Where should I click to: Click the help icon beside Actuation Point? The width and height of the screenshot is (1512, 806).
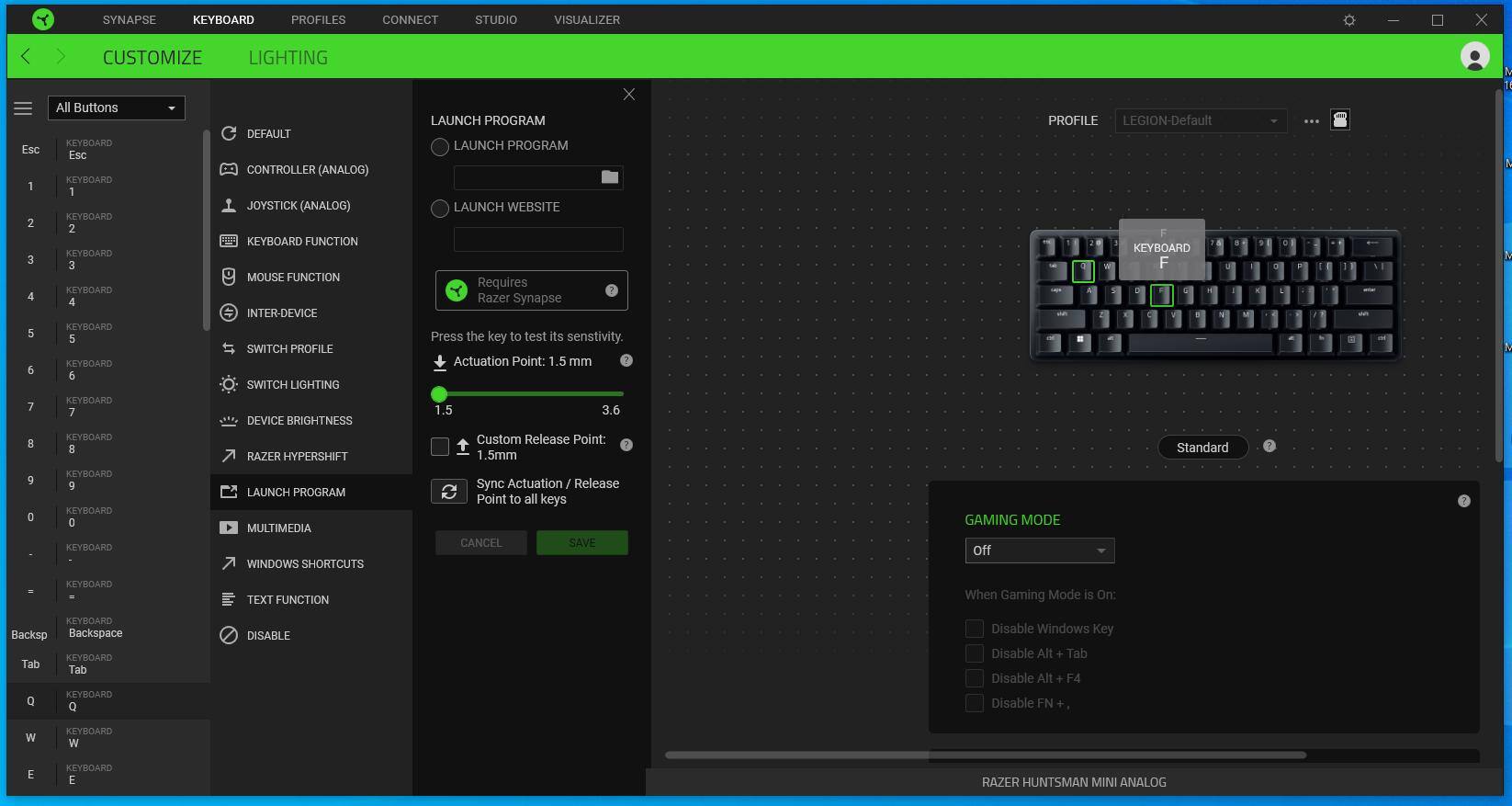626,361
